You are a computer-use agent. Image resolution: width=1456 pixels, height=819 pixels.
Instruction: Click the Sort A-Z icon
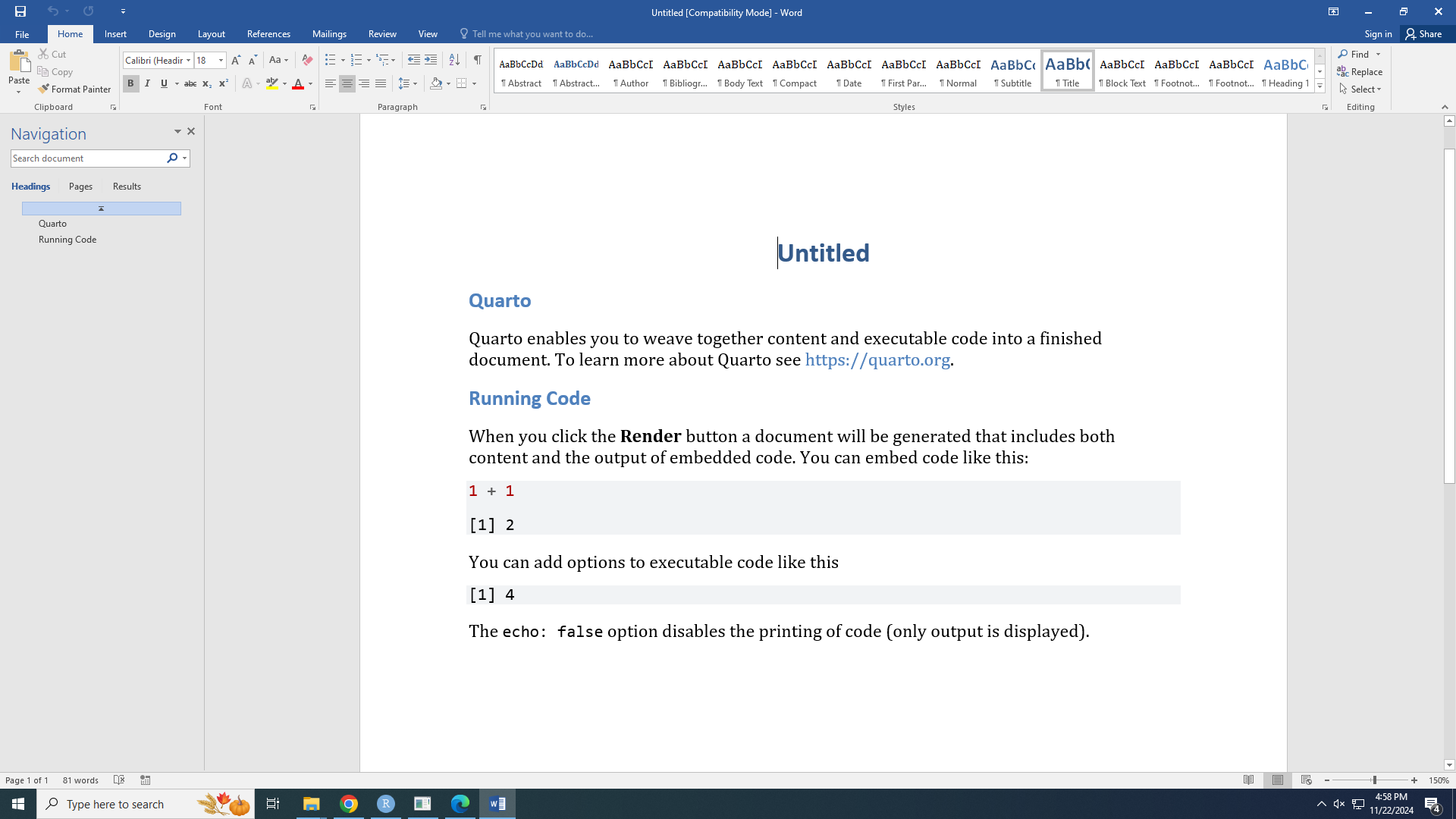pyautogui.click(x=454, y=60)
